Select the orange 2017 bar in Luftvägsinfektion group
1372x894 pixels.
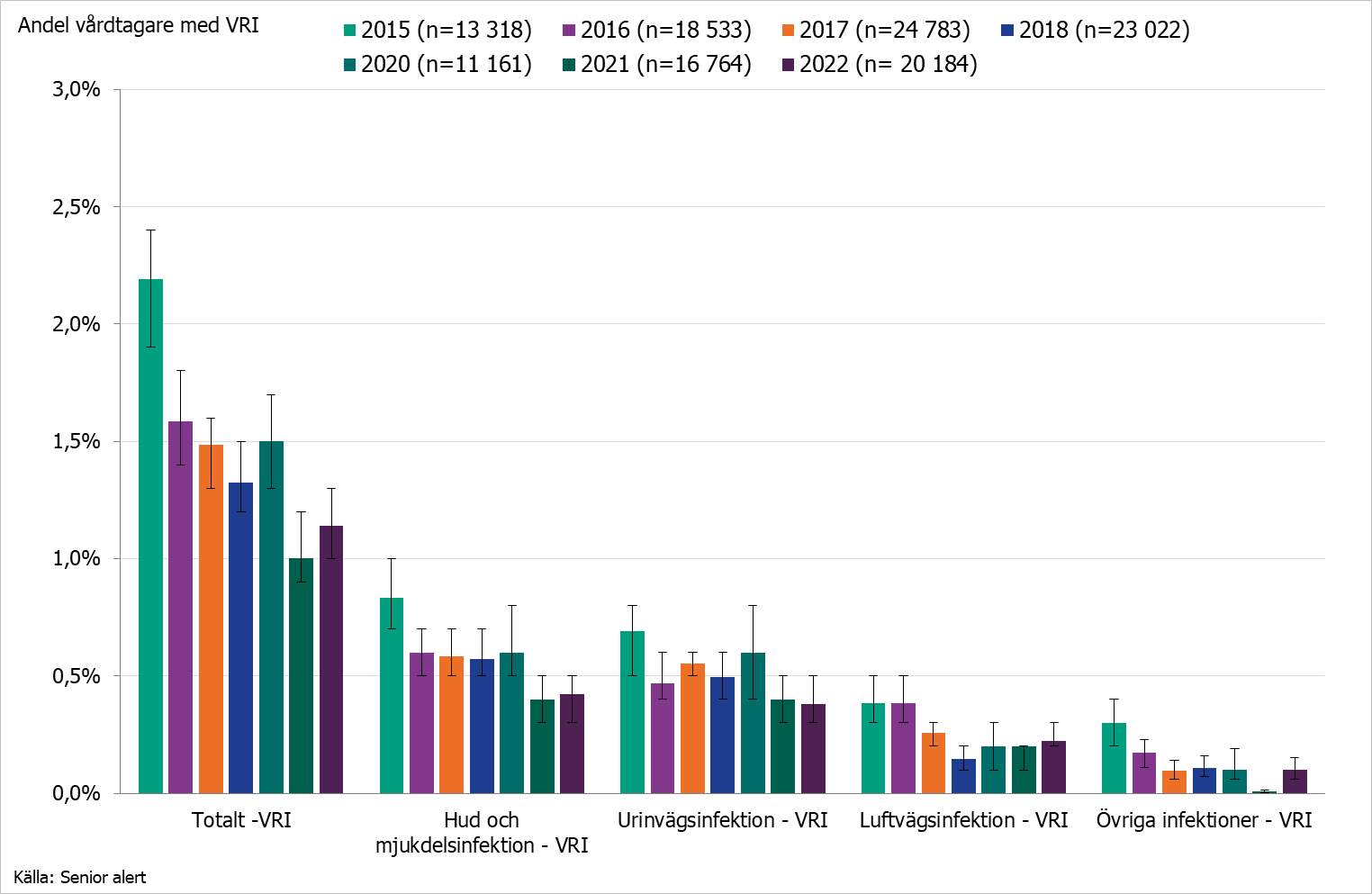pyautogui.click(x=934, y=763)
